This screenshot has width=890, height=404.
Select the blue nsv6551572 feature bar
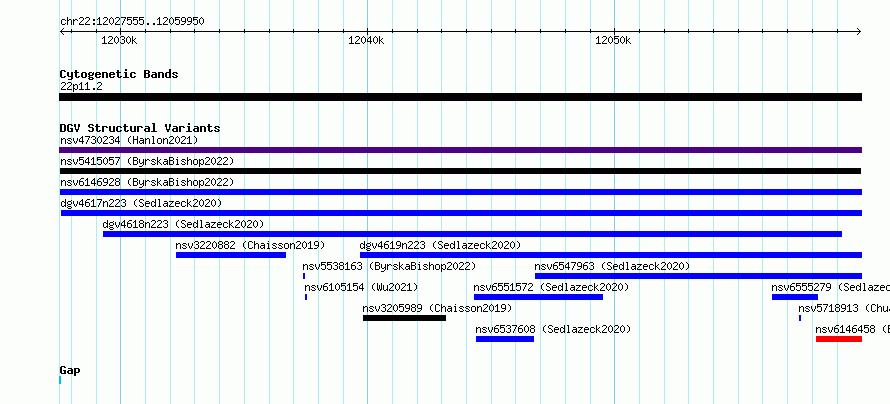pyautogui.click(x=538, y=297)
